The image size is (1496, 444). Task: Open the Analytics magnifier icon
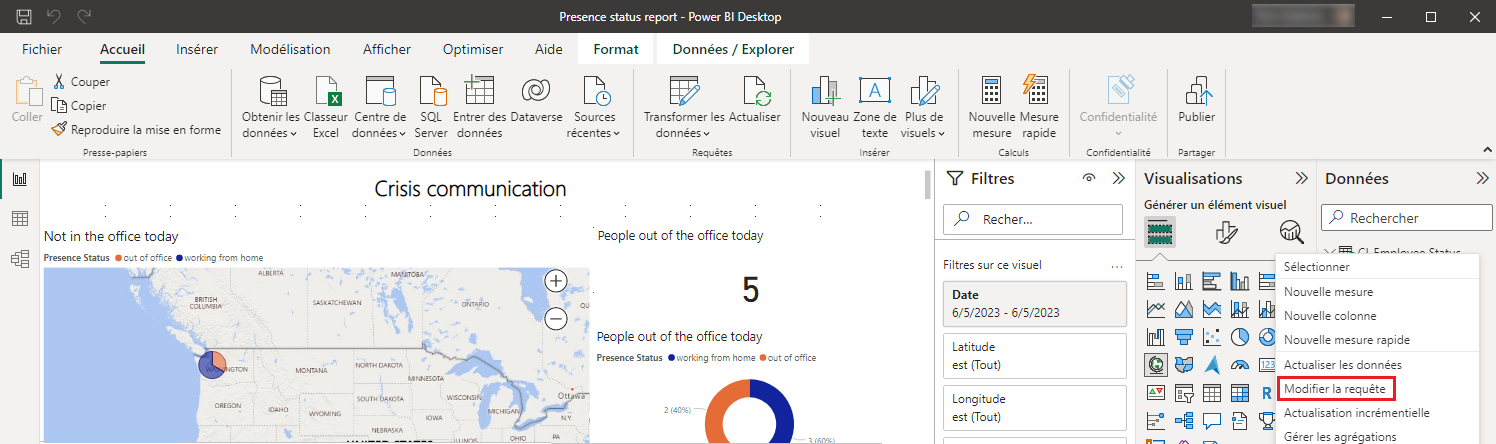click(1292, 232)
